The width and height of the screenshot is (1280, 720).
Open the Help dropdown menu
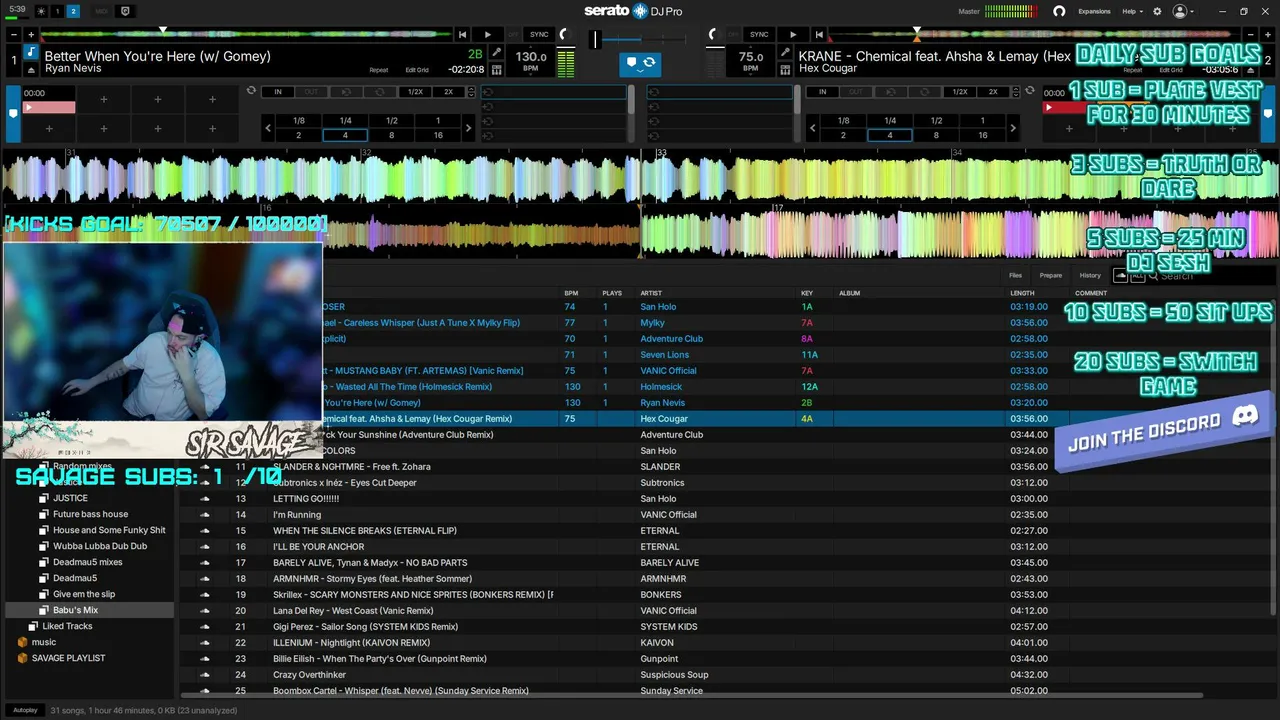coord(1131,11)
